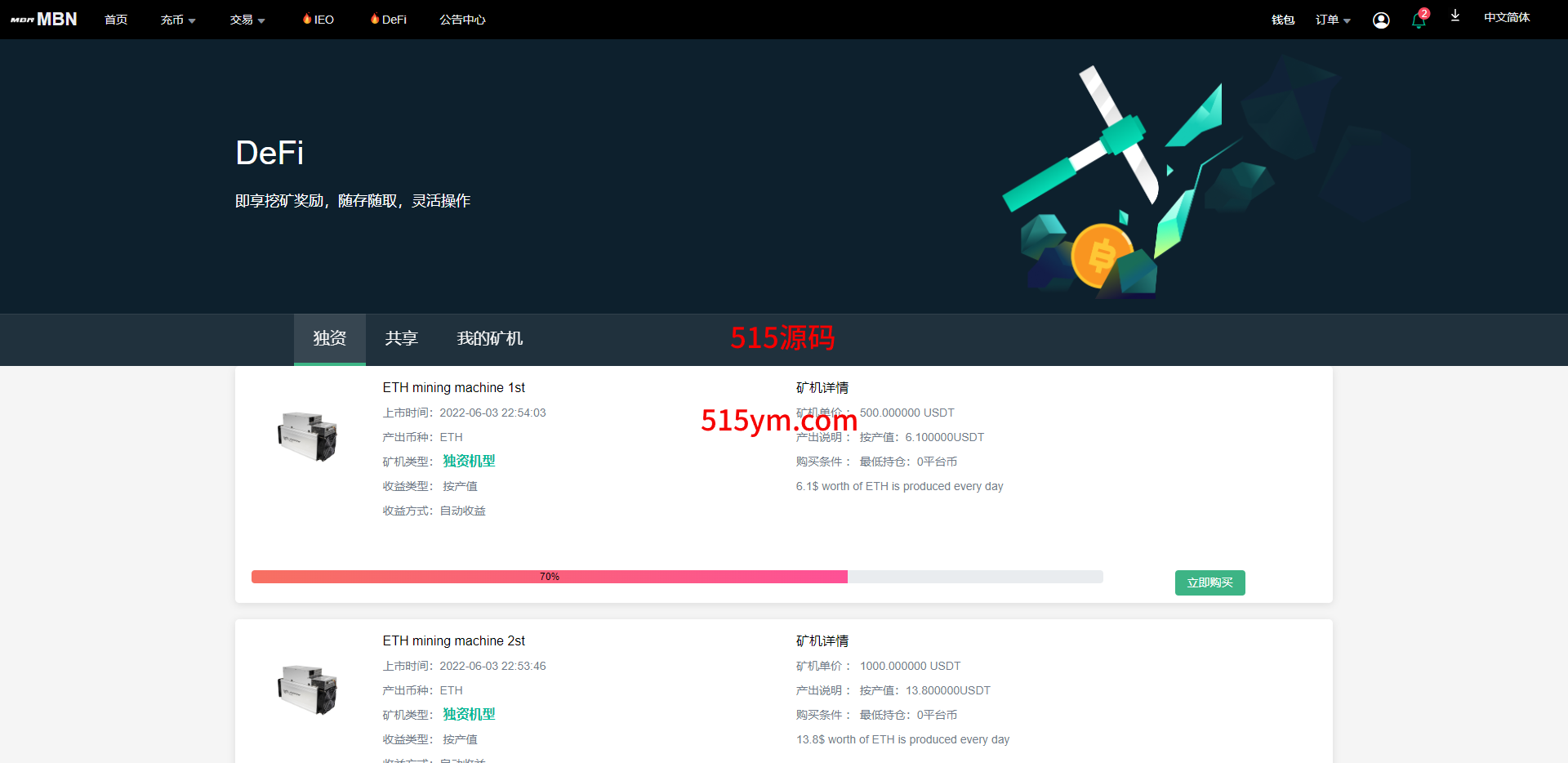Click the MBN logo in header
Viewport: 1568px width, 763px height.
click(x=44, y=19)
